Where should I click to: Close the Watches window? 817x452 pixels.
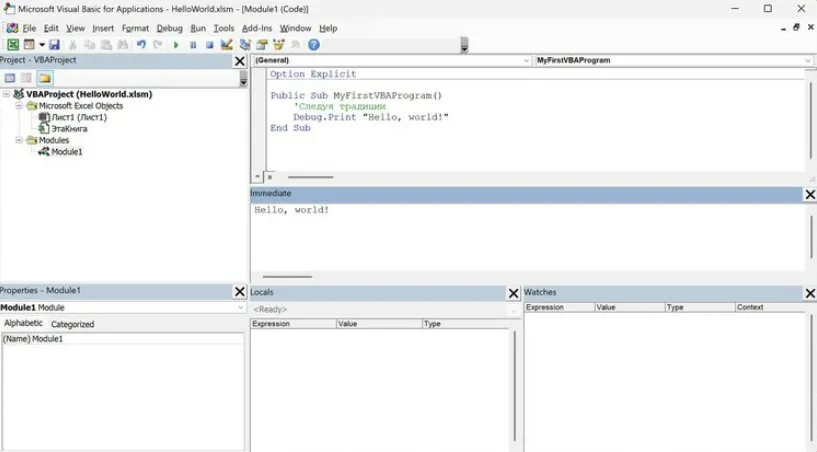(810, 294)
